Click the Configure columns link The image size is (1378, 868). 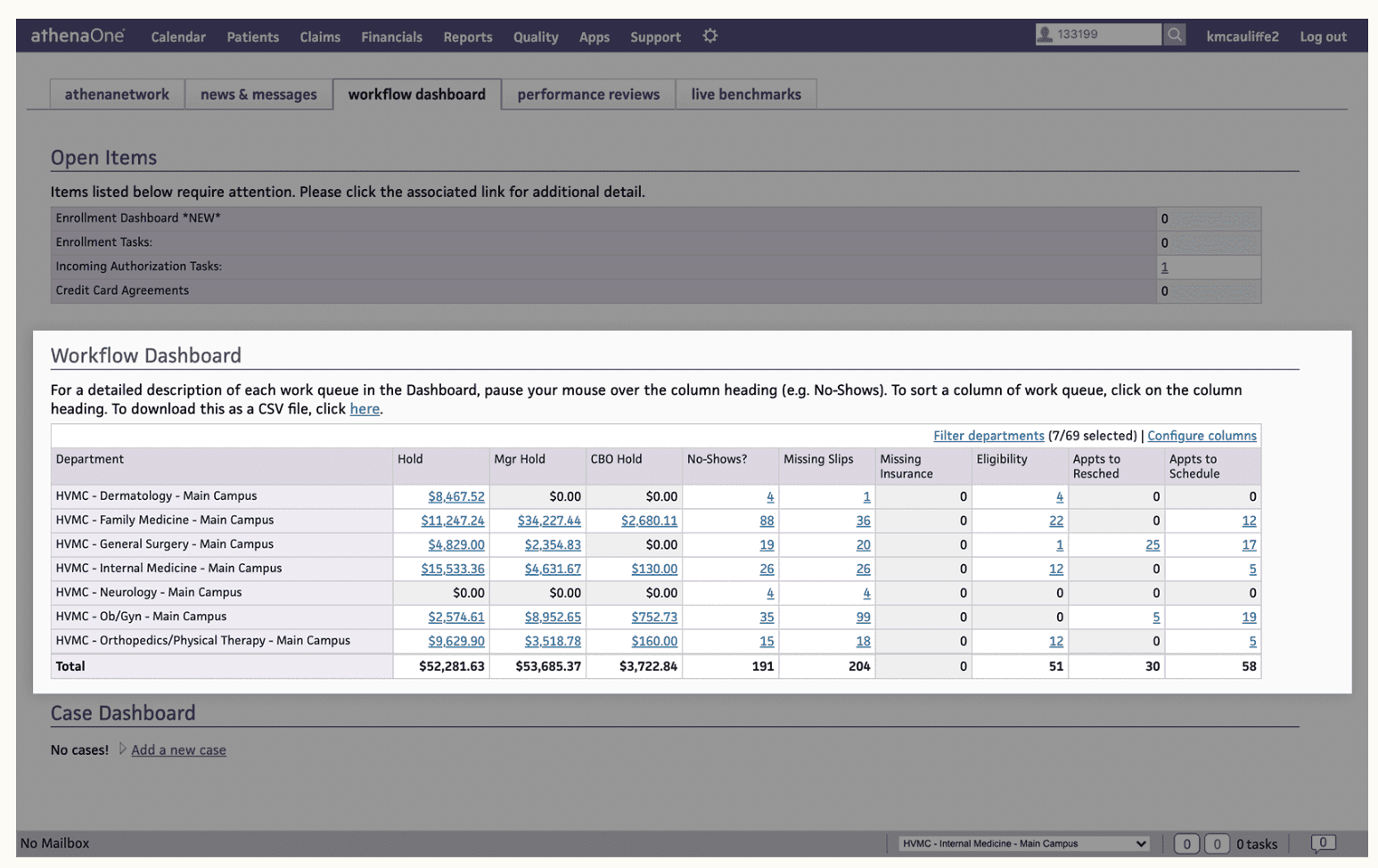(x=1201, y=436)
